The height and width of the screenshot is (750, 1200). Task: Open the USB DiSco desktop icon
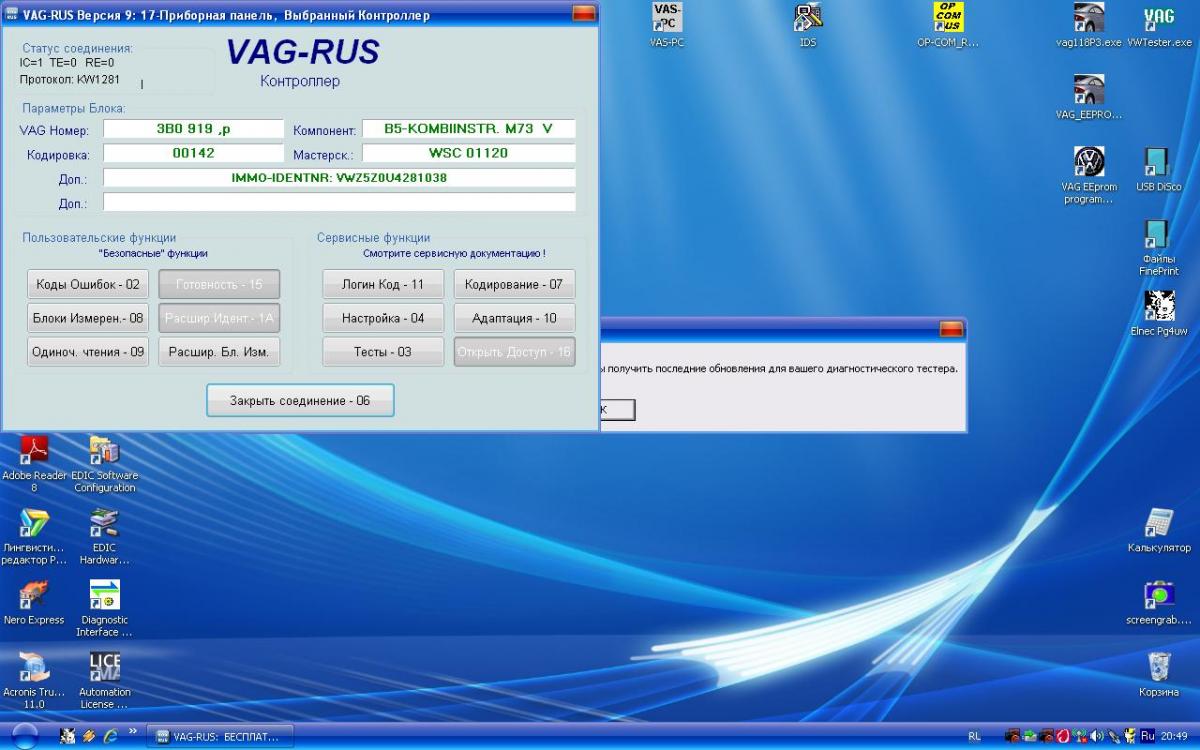[1158, 170]
